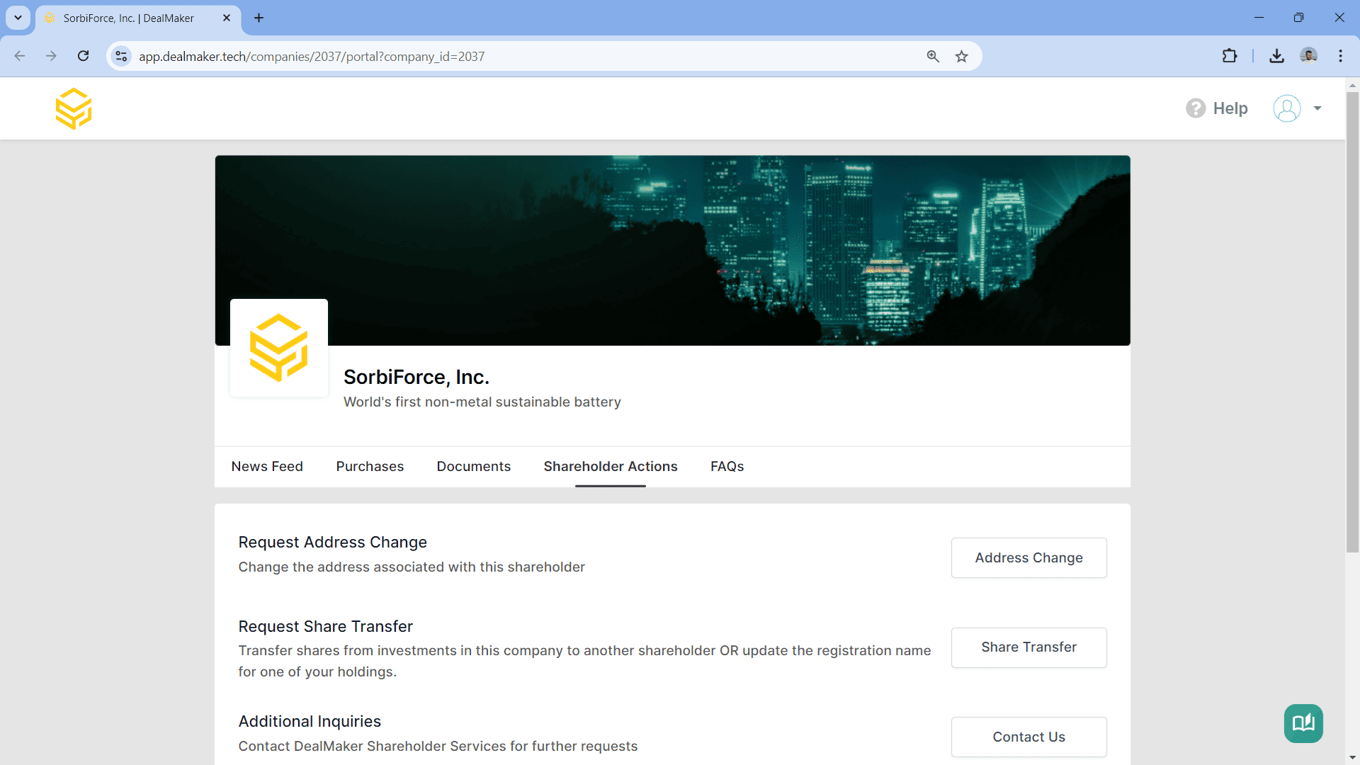Open a new browser tab
This screenshot has height=765, width=1360.
[259, 18]
